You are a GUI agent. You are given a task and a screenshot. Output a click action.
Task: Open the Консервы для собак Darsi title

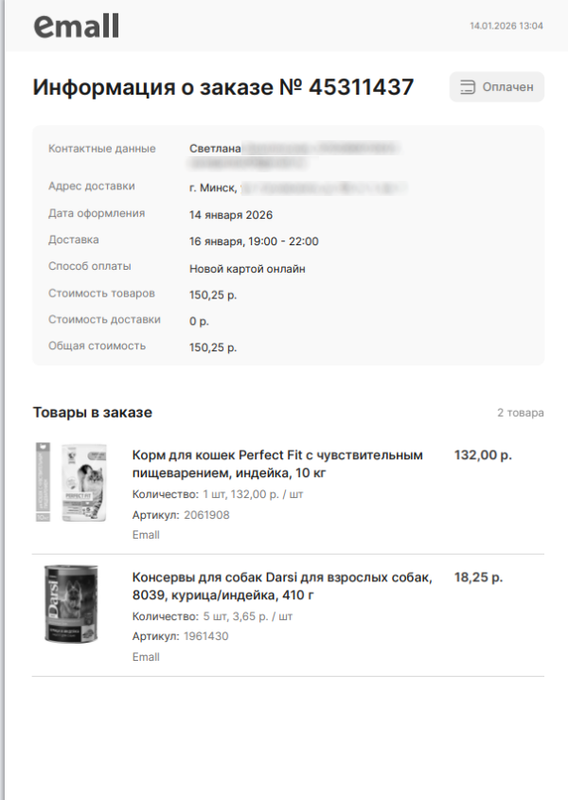pos(282,586)
